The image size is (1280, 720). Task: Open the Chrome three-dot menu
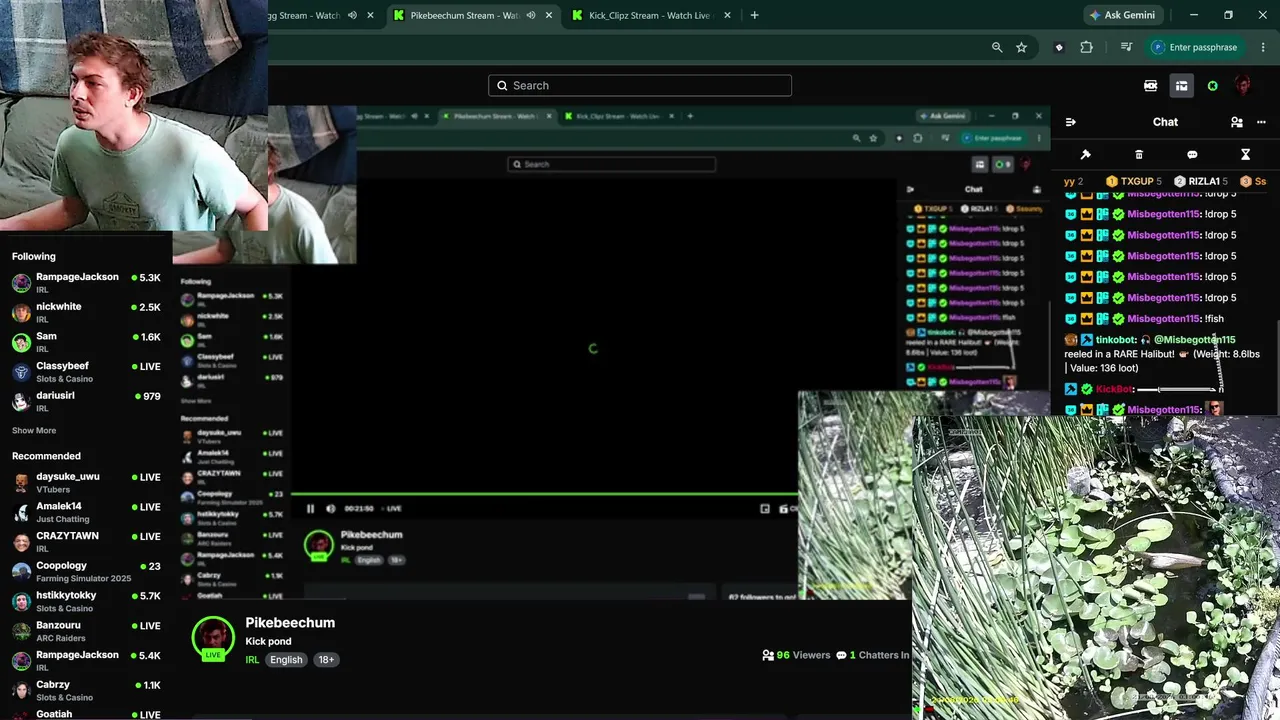(x=1263, y=47)
